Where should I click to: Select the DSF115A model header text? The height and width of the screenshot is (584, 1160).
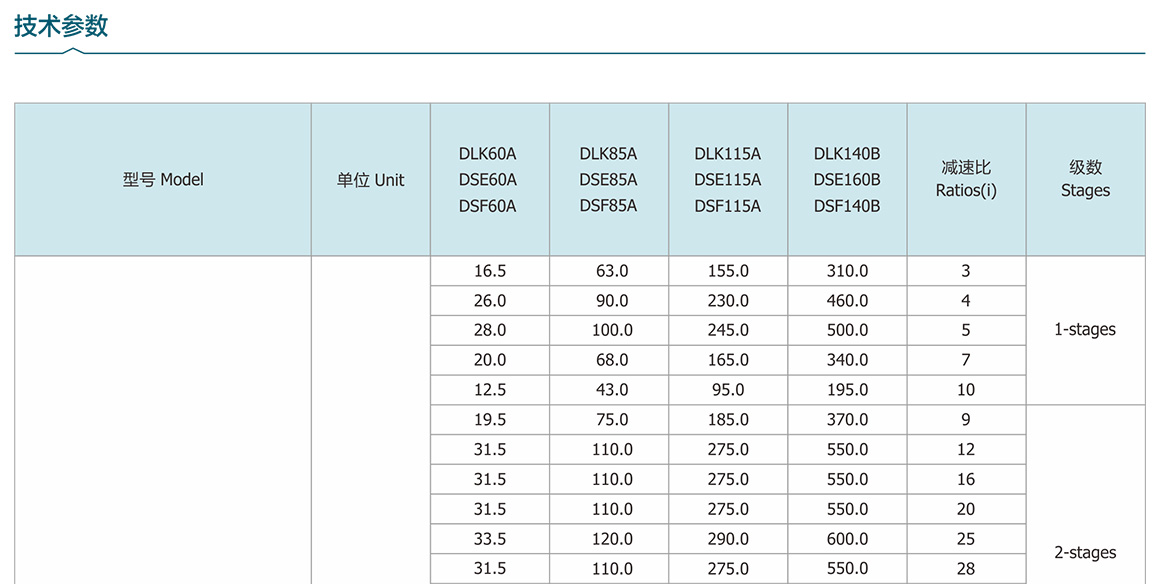727,206
